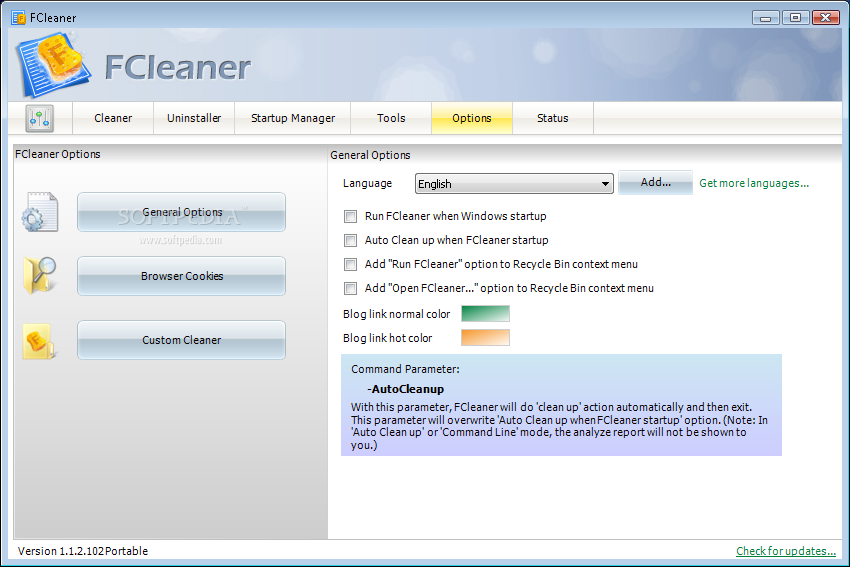Maximize the FCleaner window
Screen dimensions: 850x567
click(795, 18)
